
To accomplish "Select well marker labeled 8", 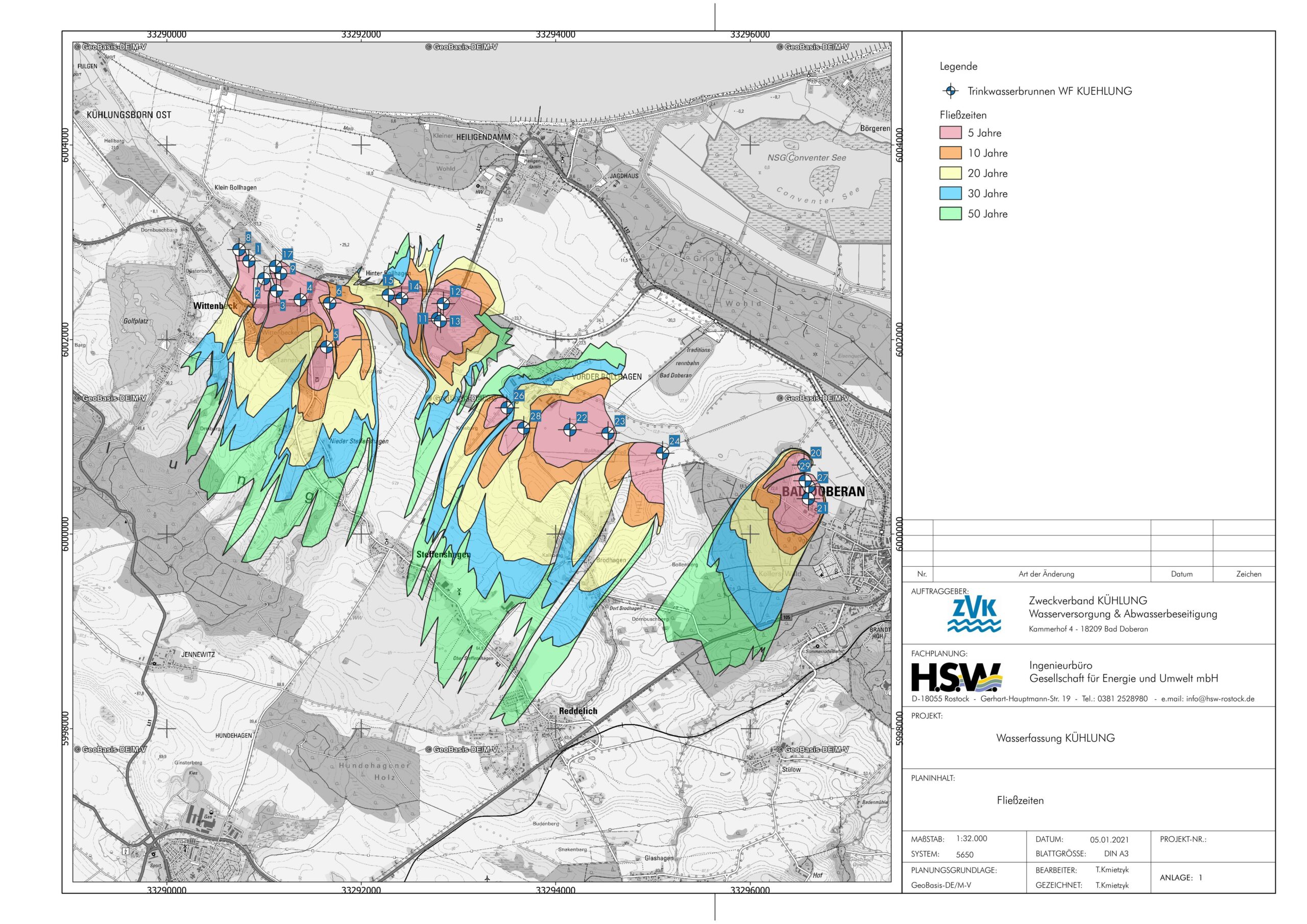I will [239, 249].
